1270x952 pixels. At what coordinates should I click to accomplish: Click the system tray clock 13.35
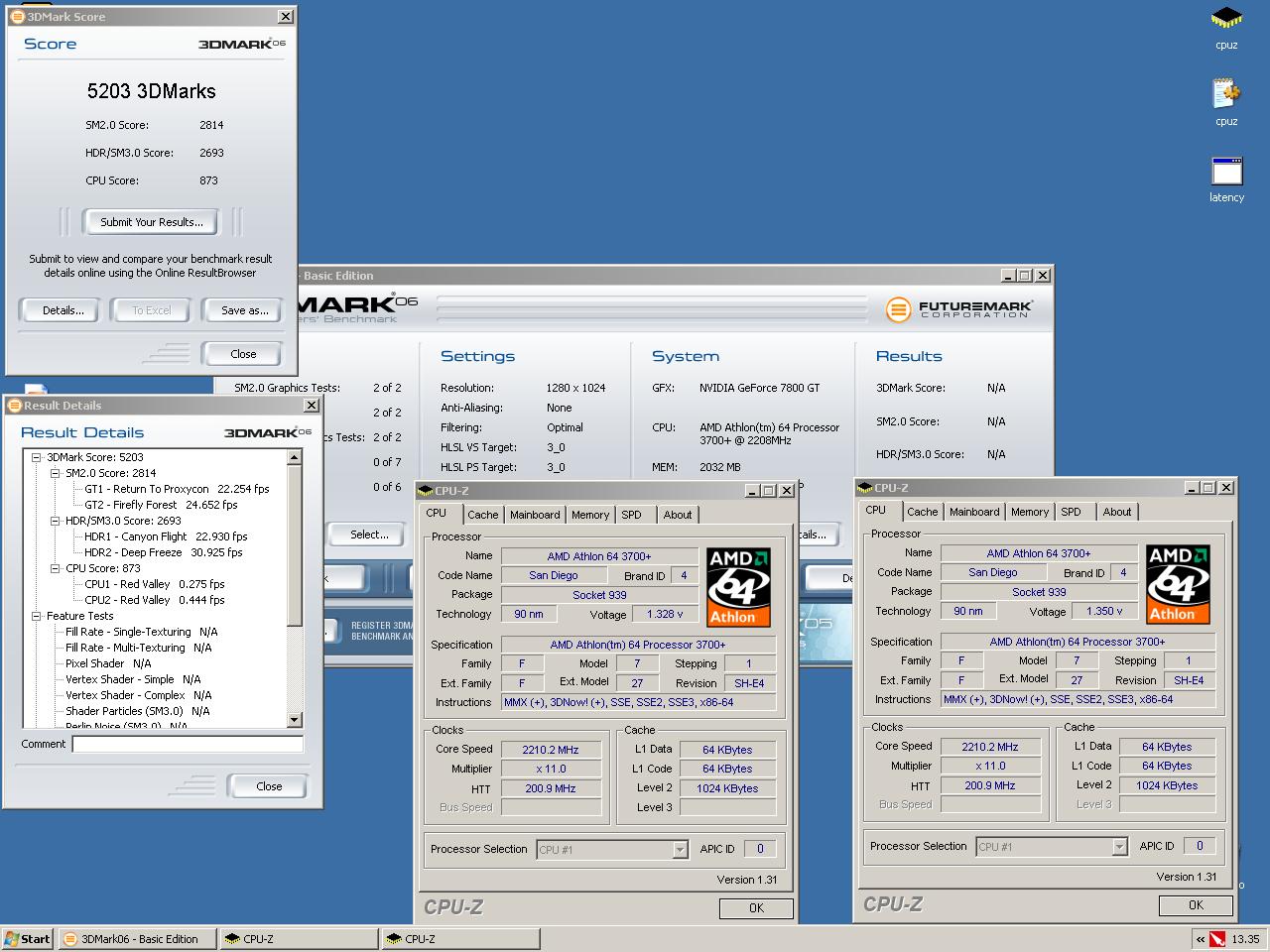1245,939
